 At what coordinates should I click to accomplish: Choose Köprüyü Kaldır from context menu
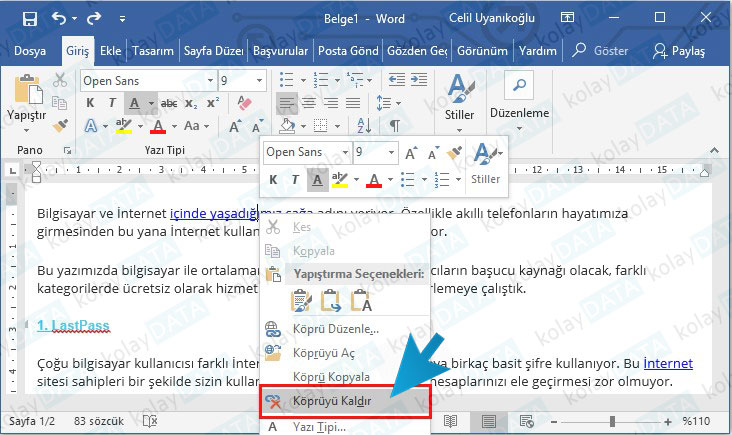tap(345, 401)
